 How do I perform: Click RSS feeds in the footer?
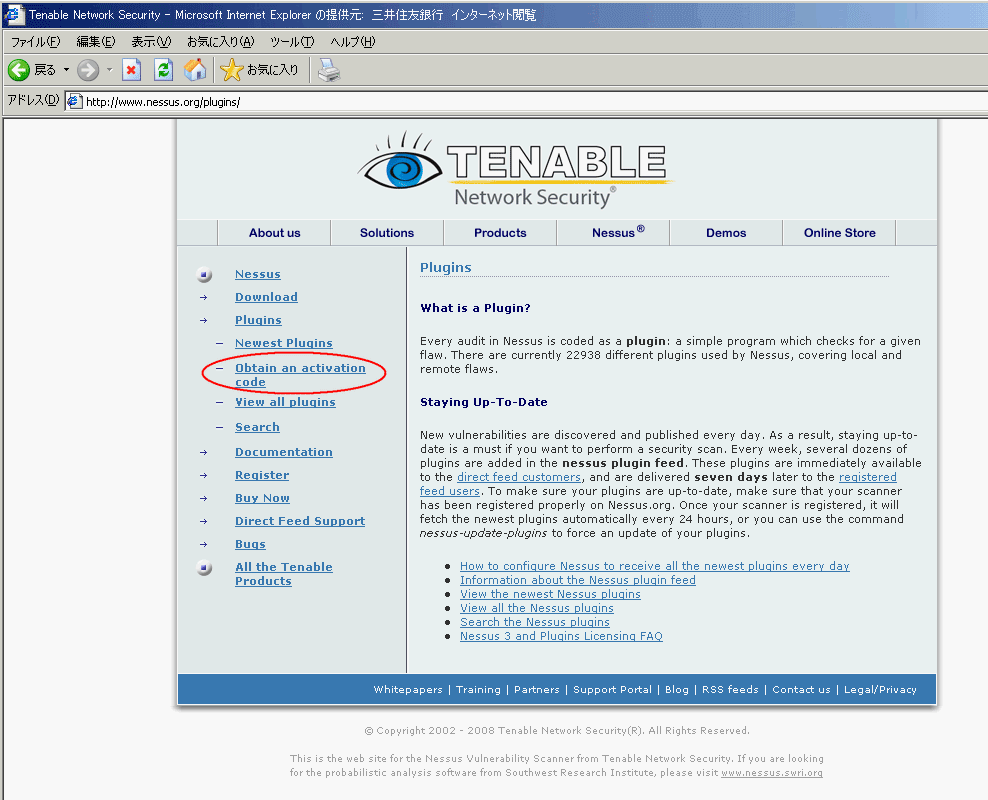tap(730, 689)
